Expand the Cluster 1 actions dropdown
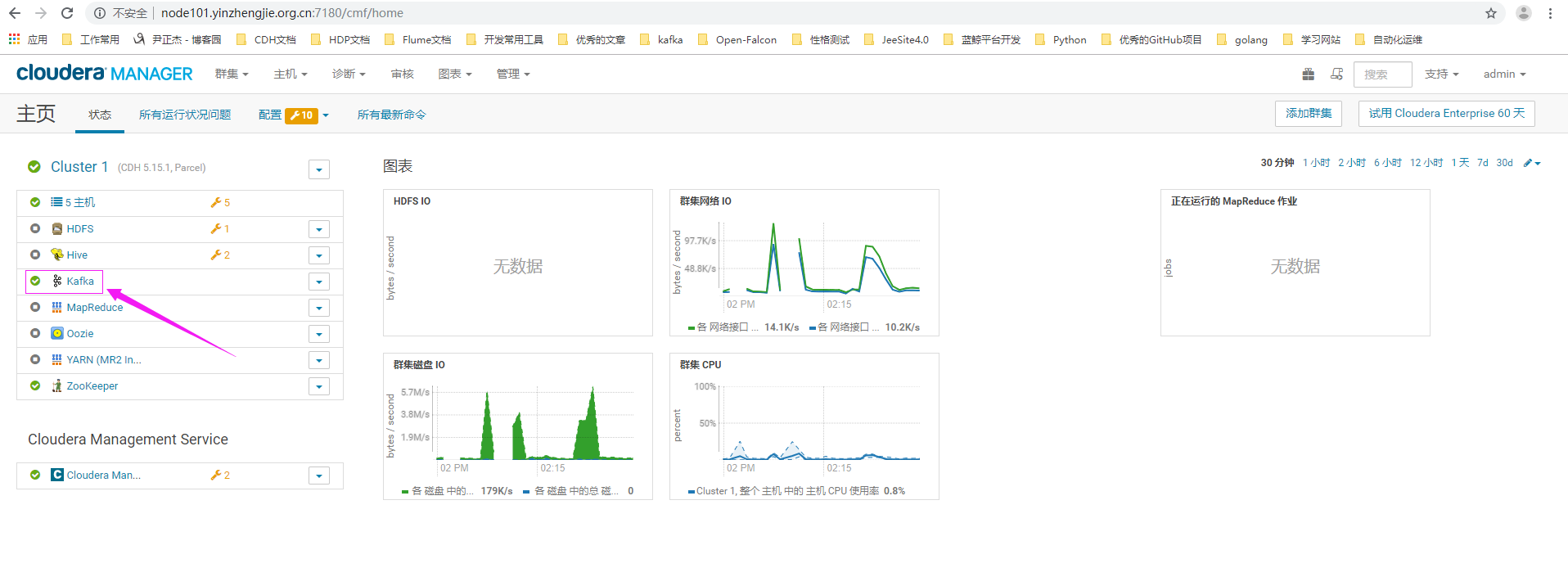1568x586 pixels. click(x=319, y=169)
